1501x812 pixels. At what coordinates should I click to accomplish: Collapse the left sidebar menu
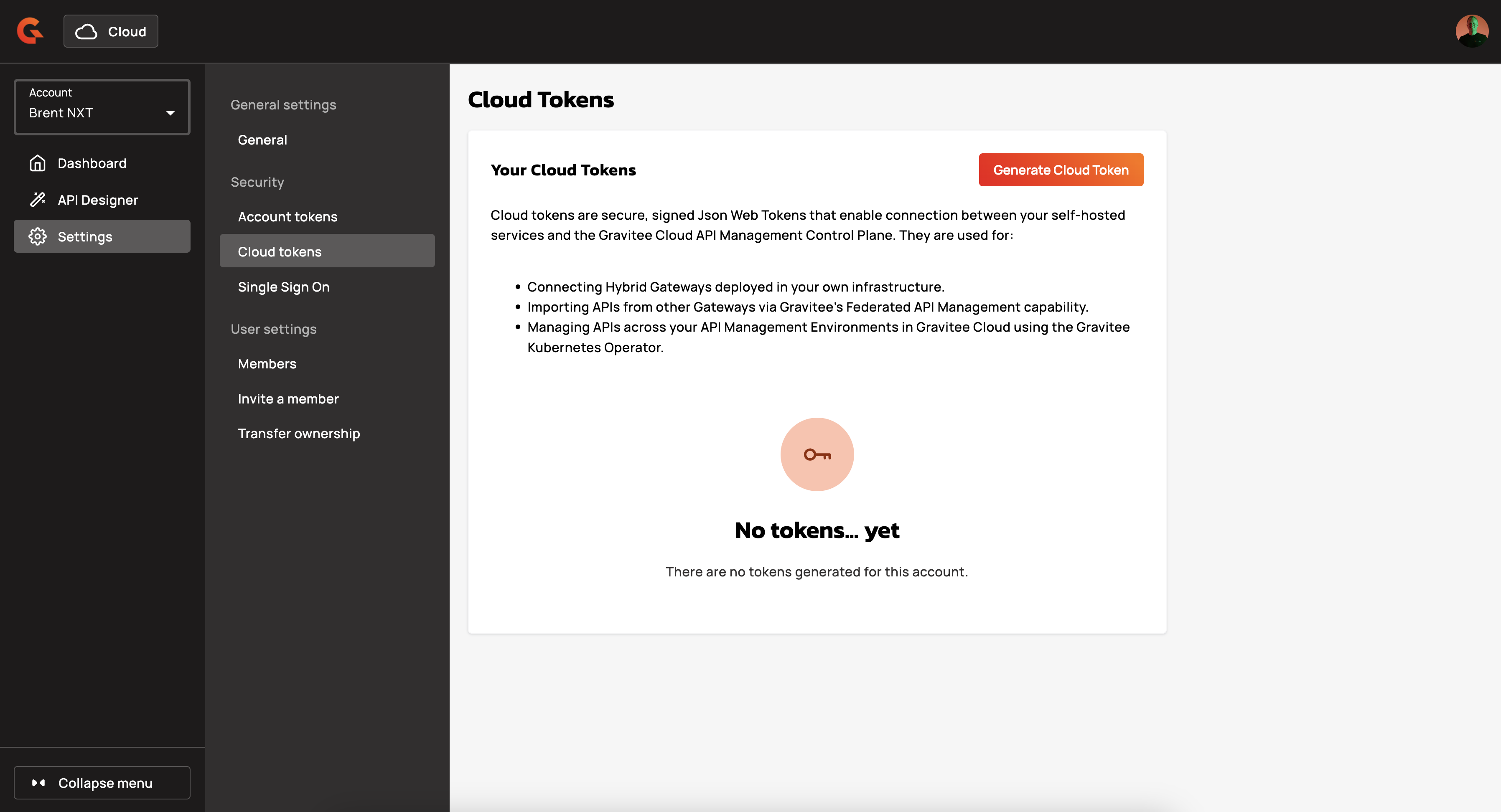click(x=102, y=783)
